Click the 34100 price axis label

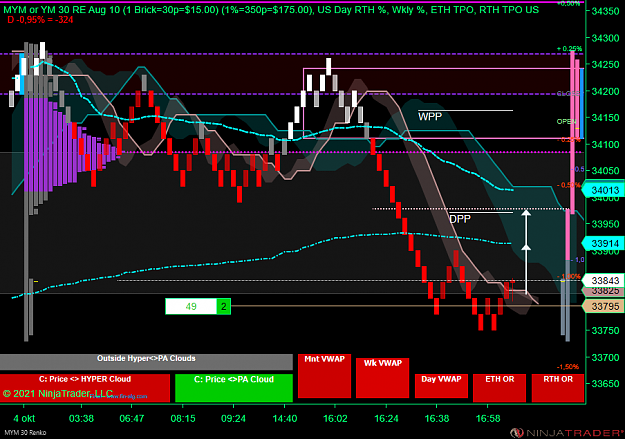coord(605,144)
